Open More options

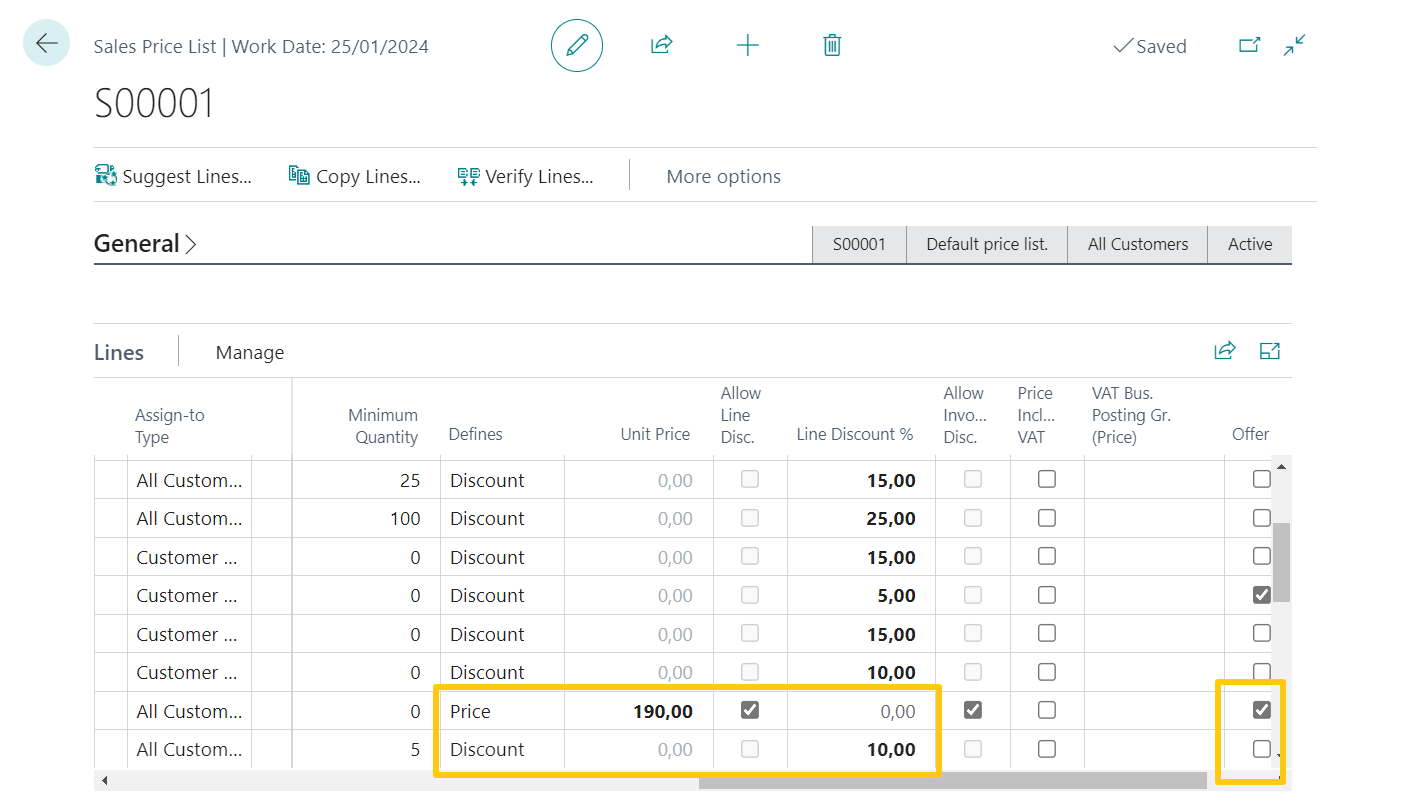point(724,176)
